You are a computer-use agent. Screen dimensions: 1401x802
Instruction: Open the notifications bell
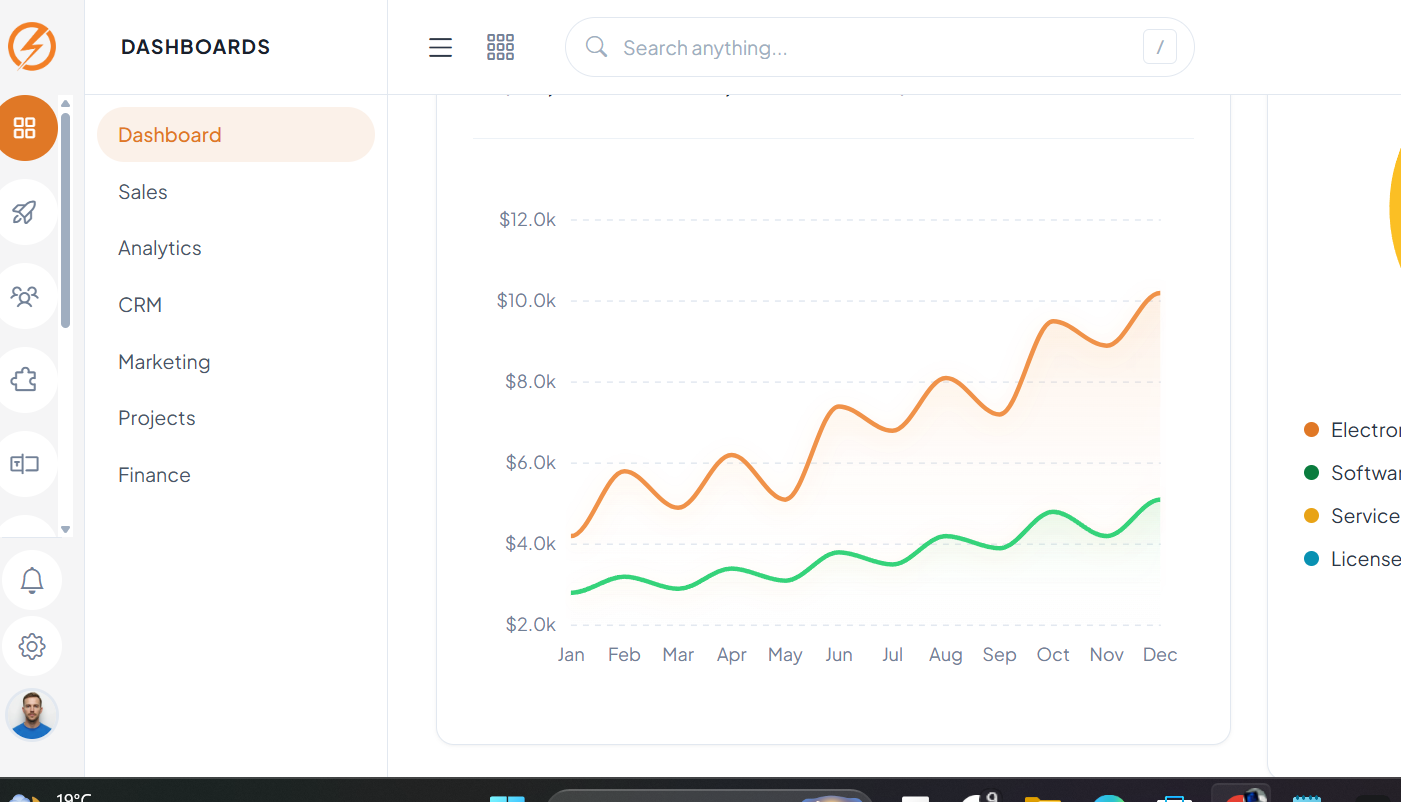32,580
